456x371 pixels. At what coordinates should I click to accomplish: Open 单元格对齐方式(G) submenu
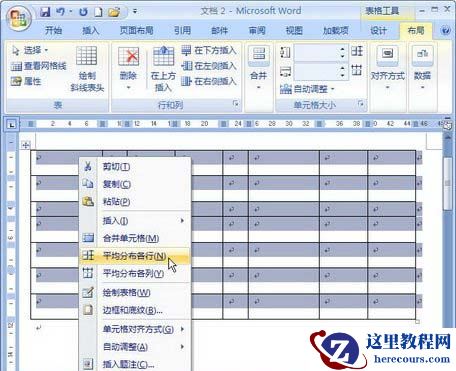(x=135, y=329)
